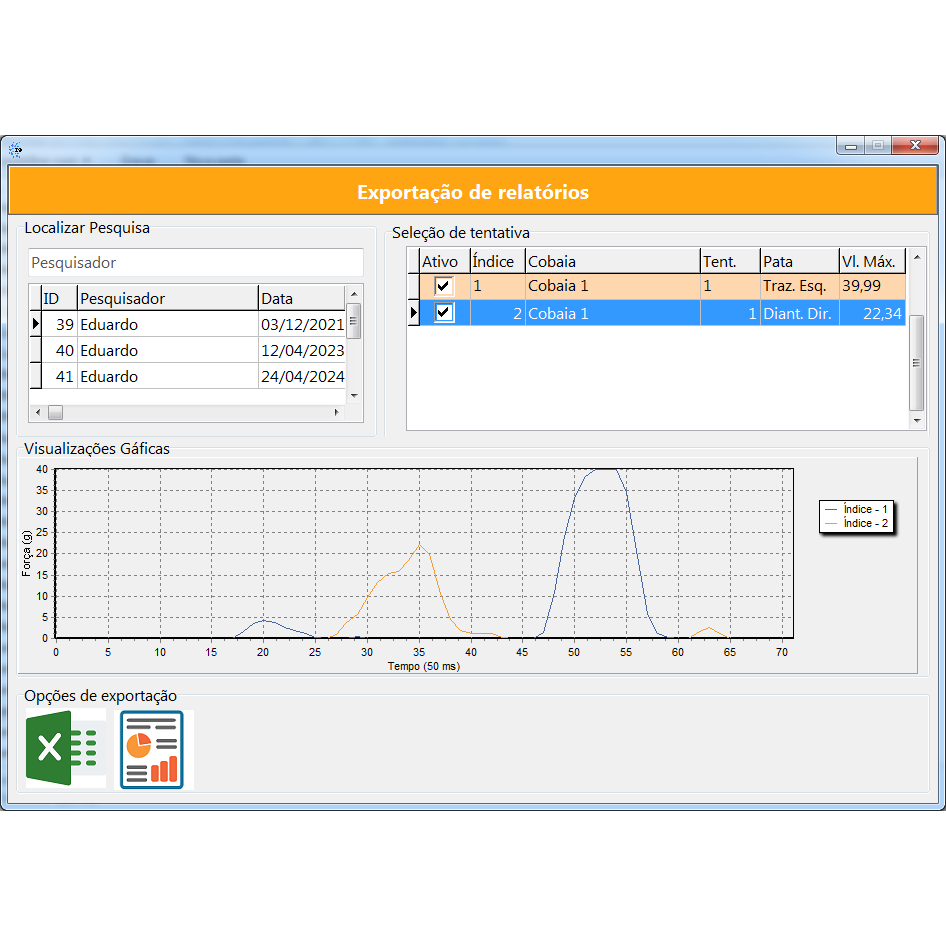The height and width of the screenshot is (946, 946).
Task: Export report to Excel spreadsheet
Action: [65, 749]
